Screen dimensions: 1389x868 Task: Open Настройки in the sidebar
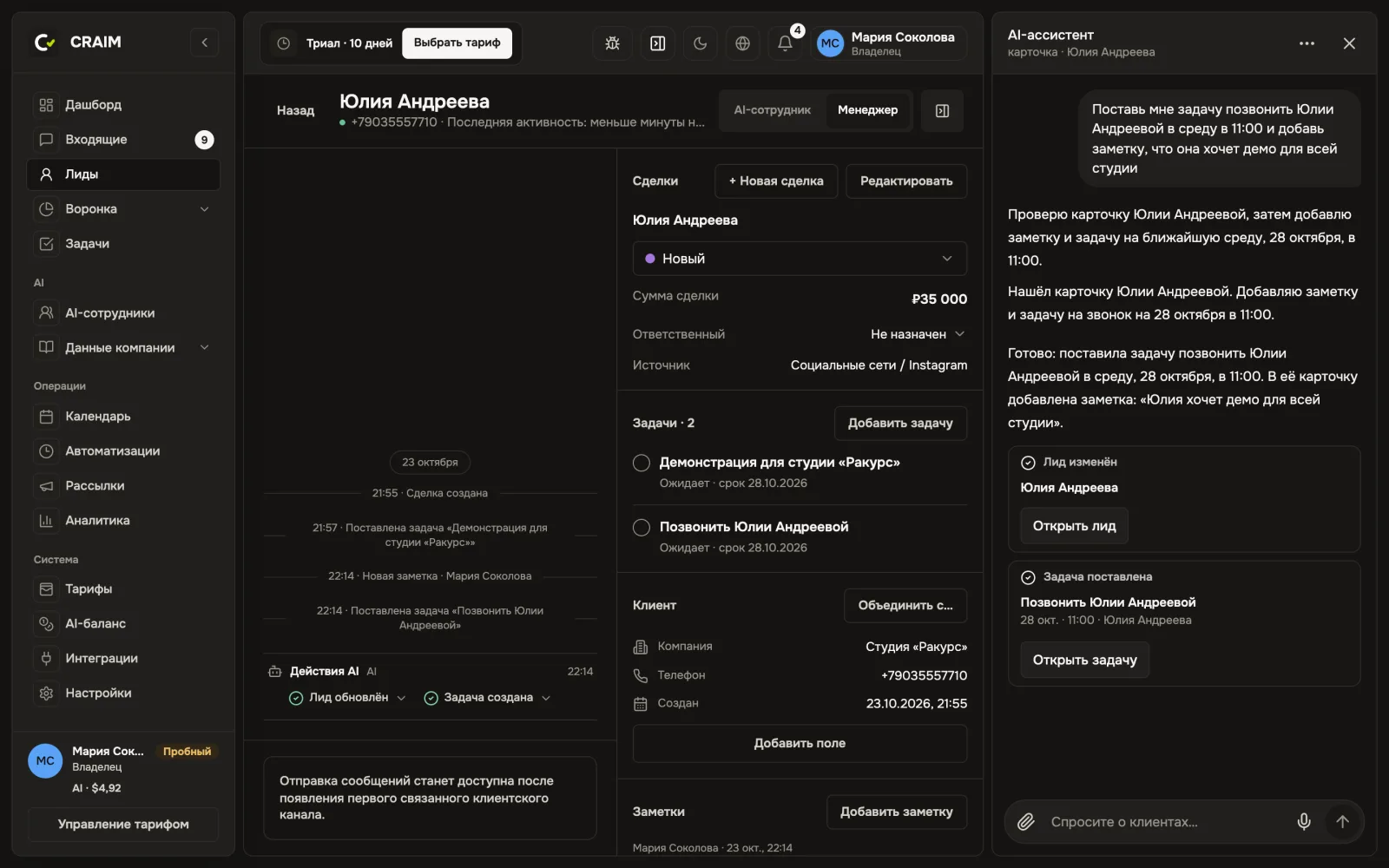(123, 694)
